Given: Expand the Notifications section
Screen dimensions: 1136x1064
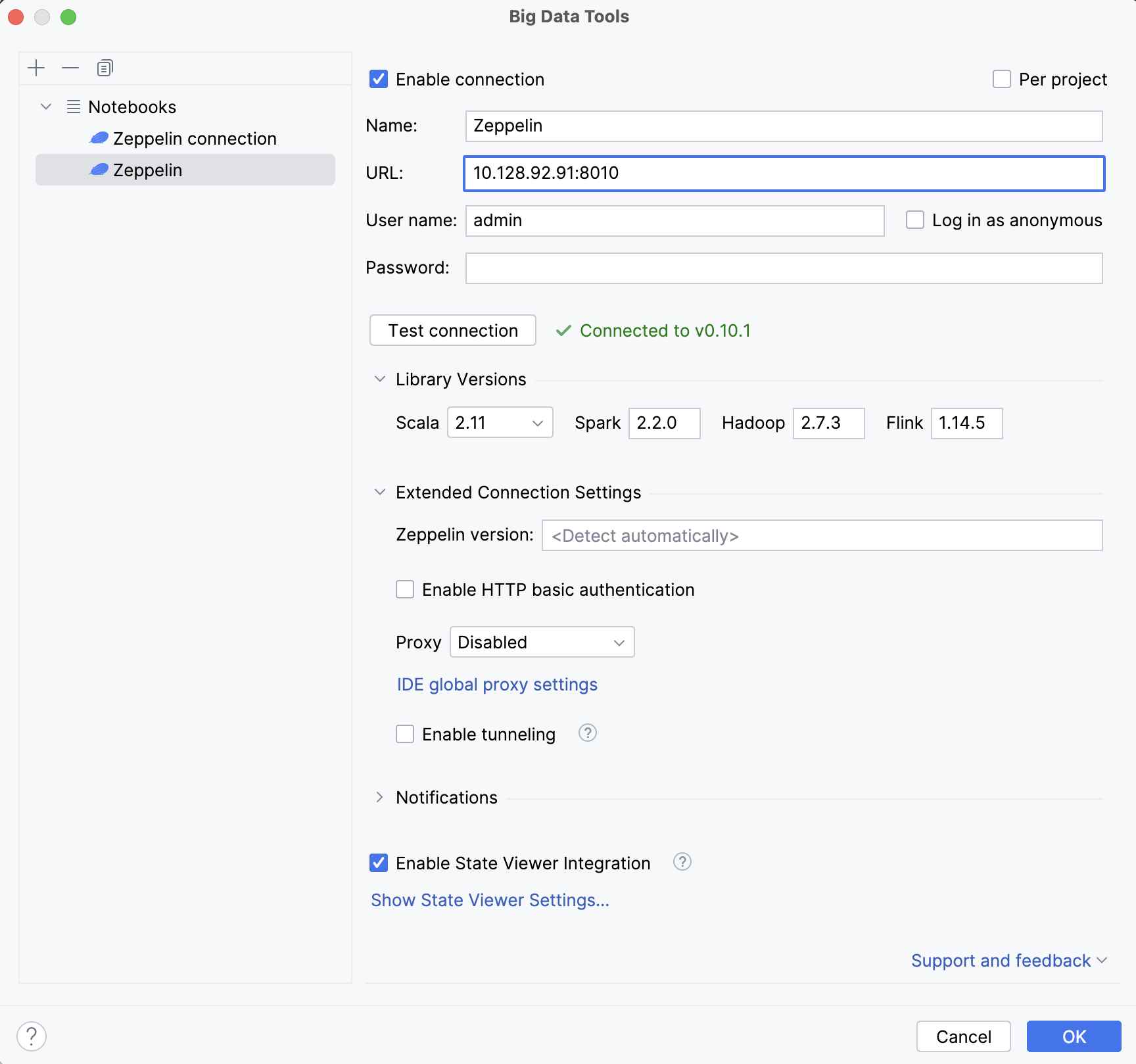Looking at the screenshot, I should click(x=380, y=798).
